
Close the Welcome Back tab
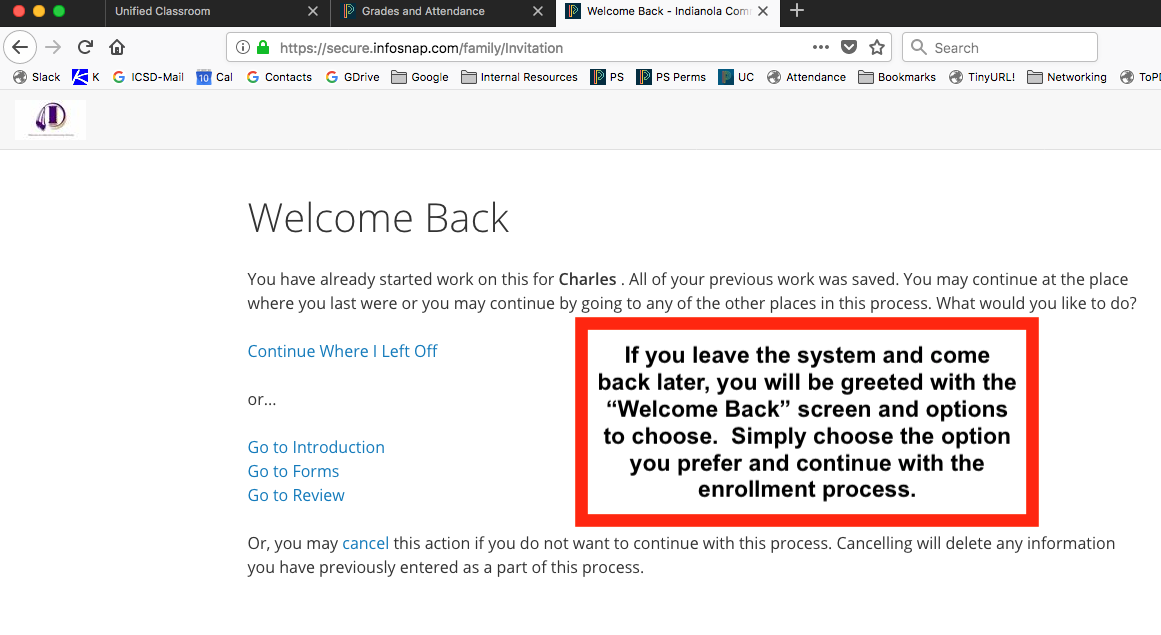[763, 11]
